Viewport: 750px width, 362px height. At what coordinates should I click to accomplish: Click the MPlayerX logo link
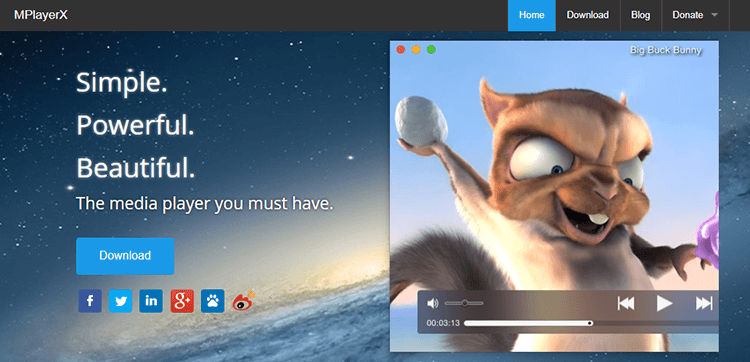pos(41,15)
